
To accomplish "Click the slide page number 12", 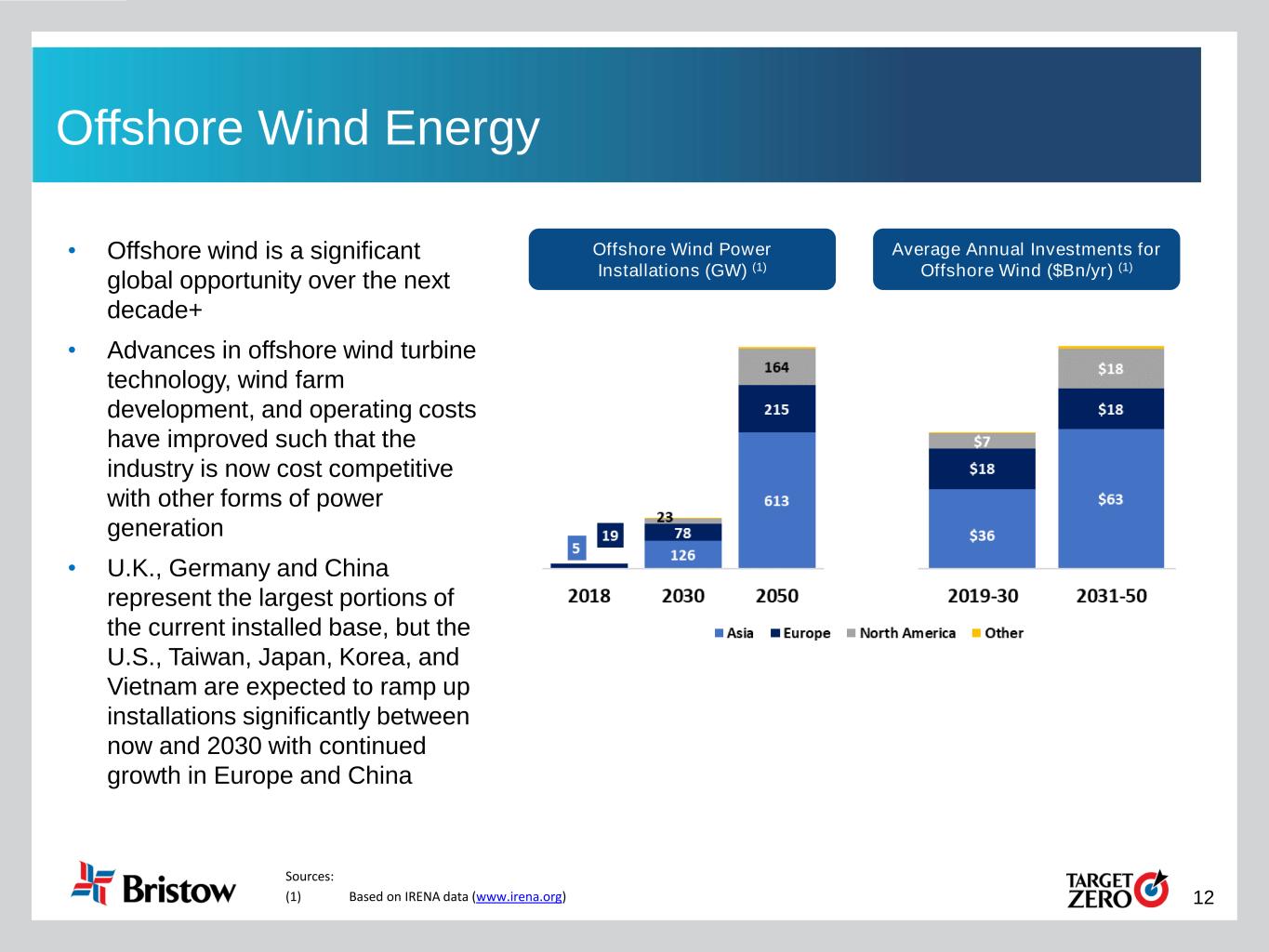I will tap(1203, 897).
